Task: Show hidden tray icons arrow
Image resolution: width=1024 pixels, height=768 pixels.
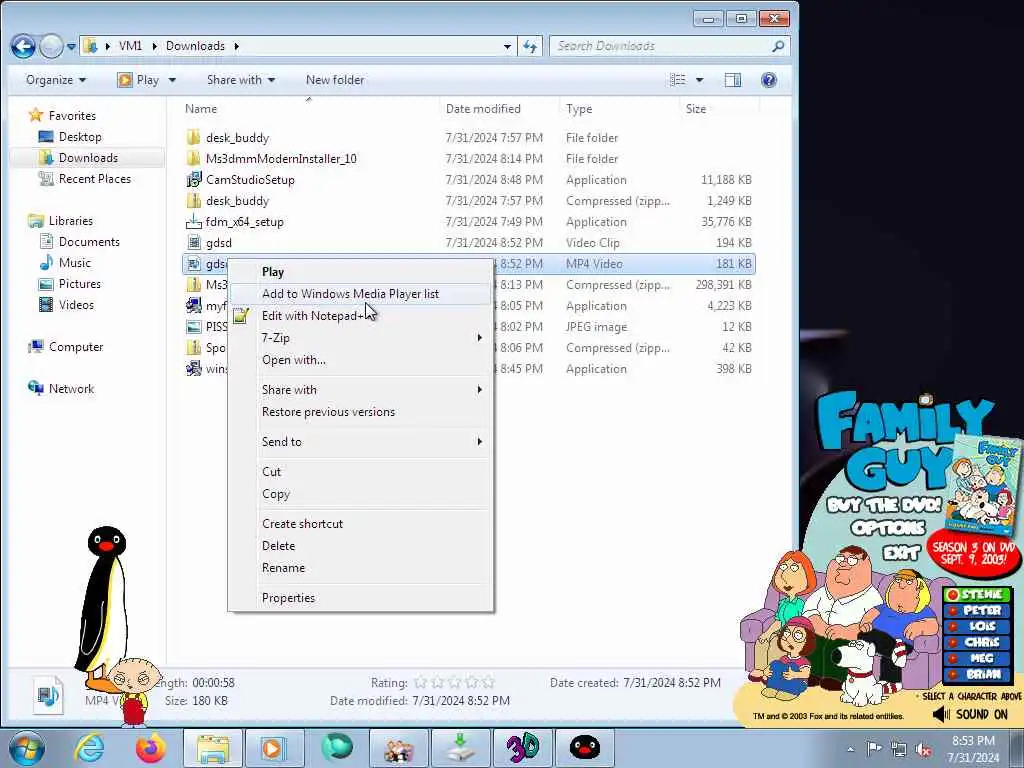Action: 850,750
